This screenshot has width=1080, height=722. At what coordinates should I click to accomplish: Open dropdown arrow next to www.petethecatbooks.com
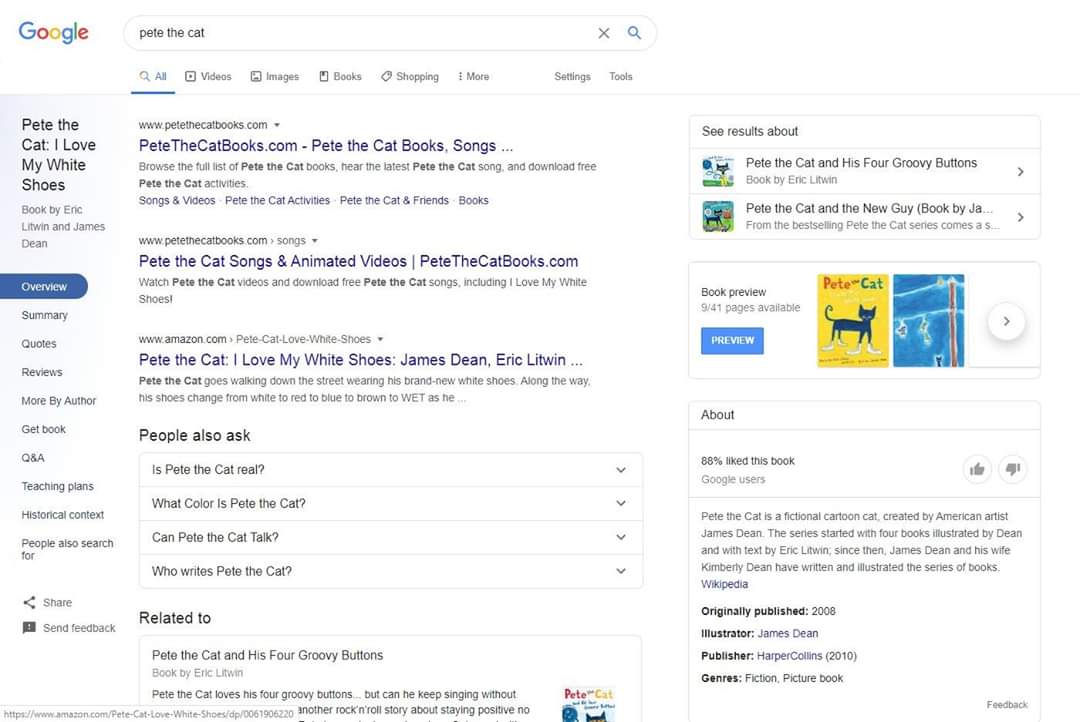coord(277,125)
